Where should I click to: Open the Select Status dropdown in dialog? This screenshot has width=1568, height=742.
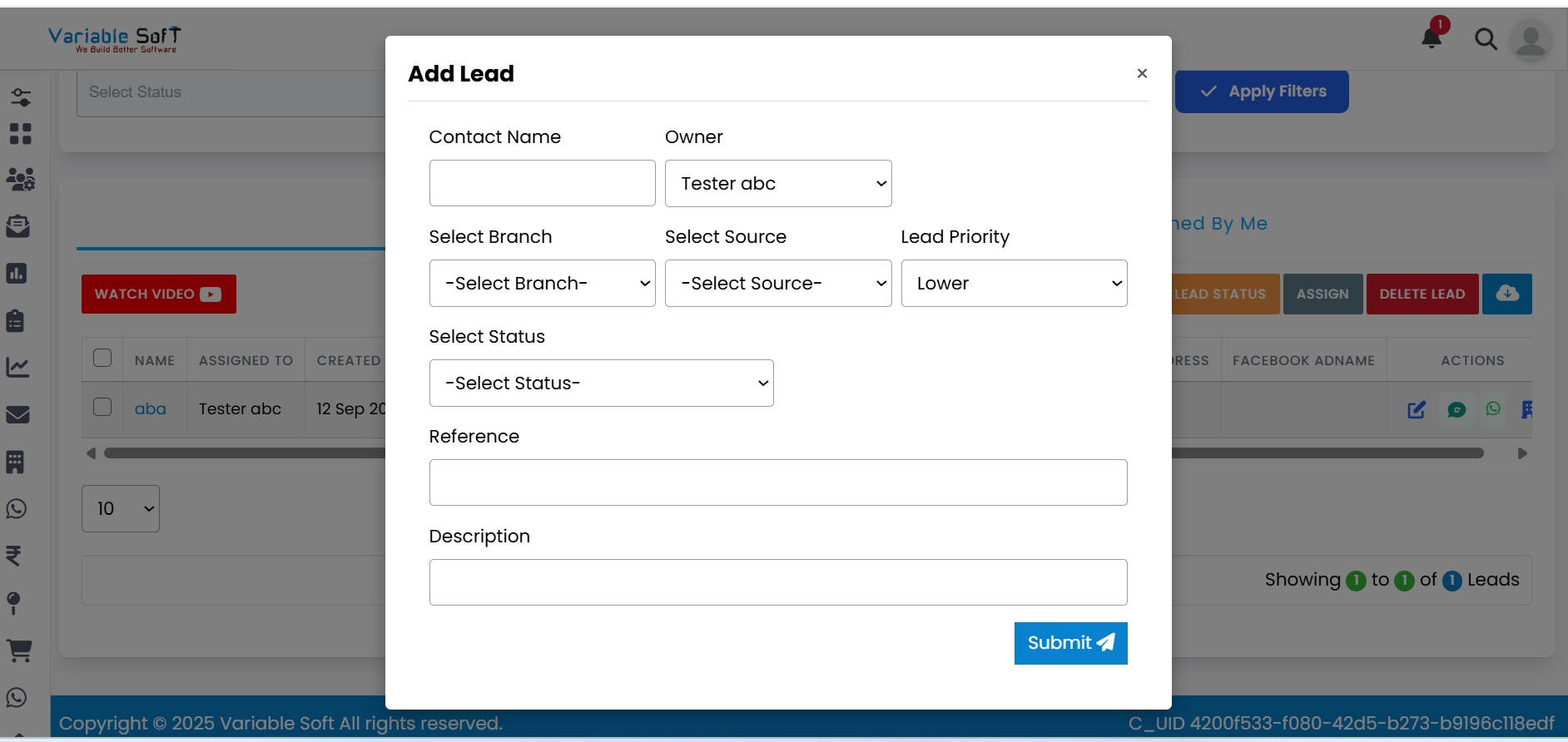602,383
